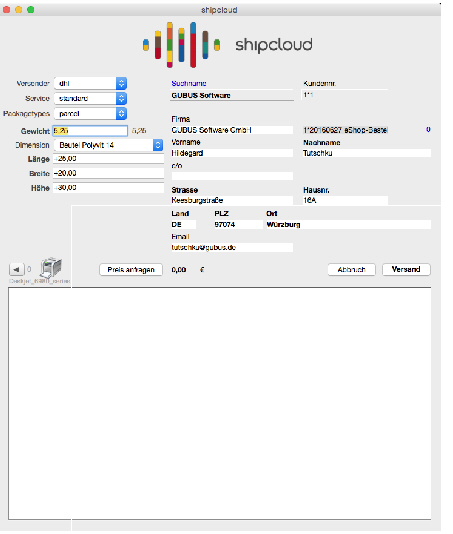453x534 pixels.
Task: Open the Packagetypes dropdown showing parcel
Action: pyautogui.click(x=90, y=114)
